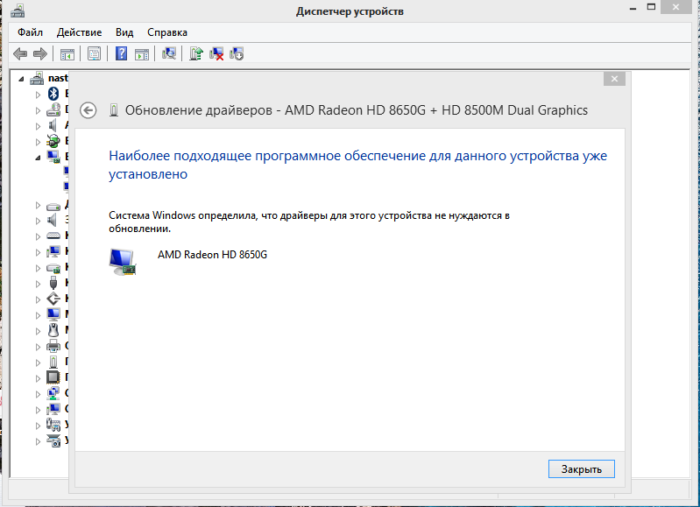Select the imaging devices camera icon in the tree
This screenshot has width=700, height=507.
click(x=54, y=441)
